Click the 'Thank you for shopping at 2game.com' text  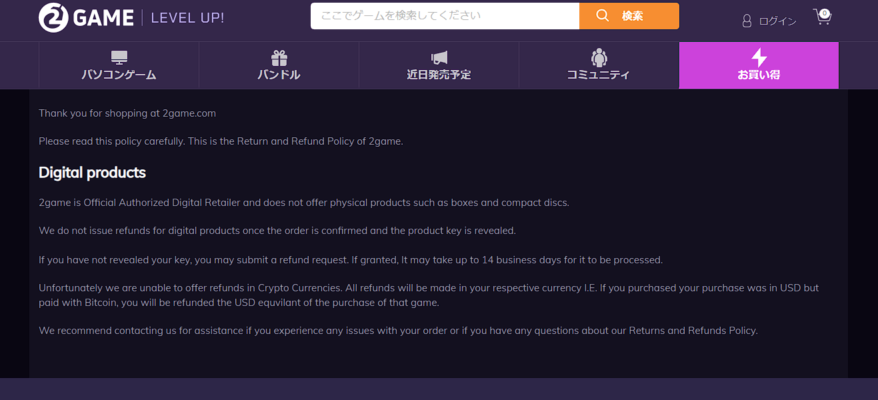(127, 113)
